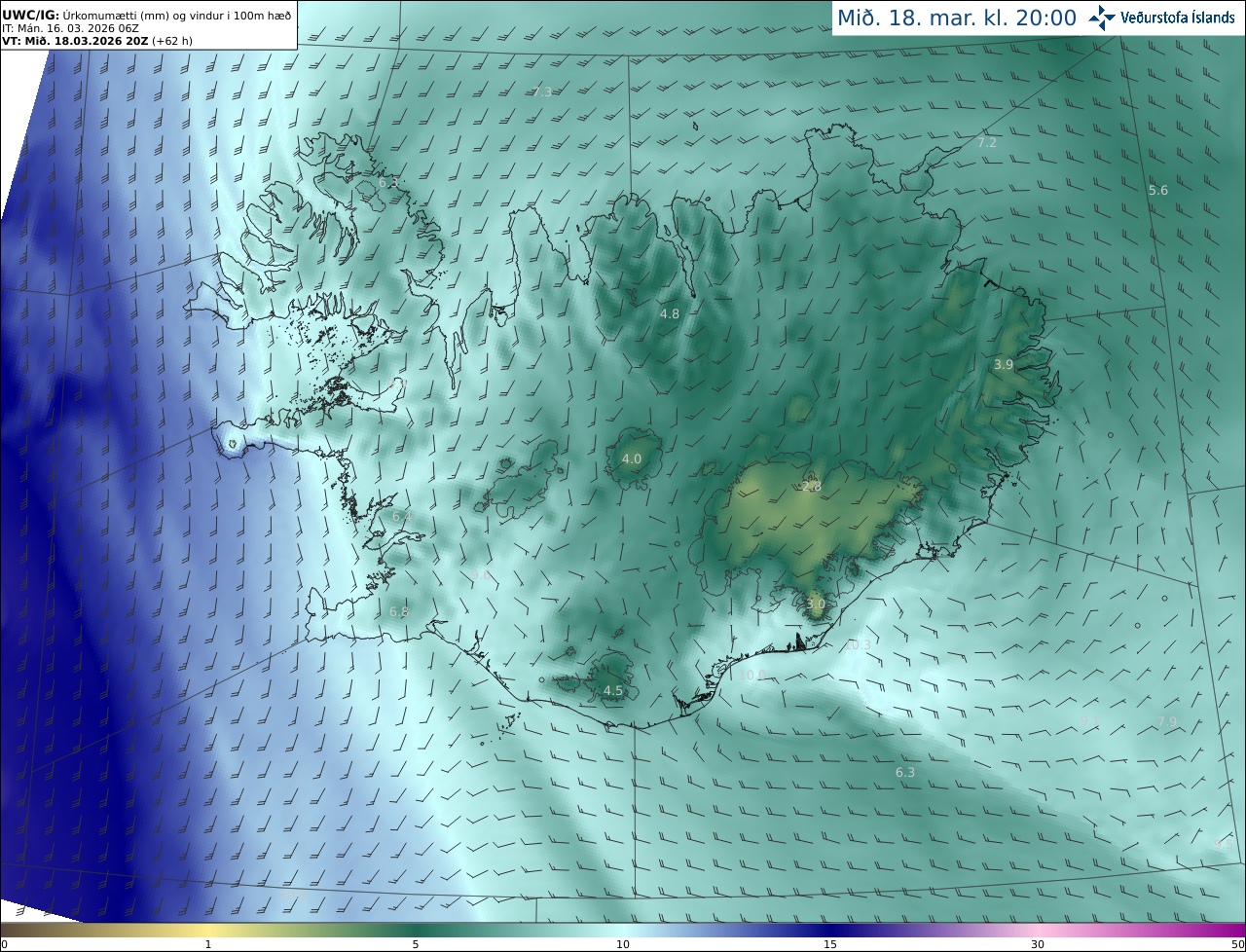Screen dimensions: 1246x952
Task: Click the 'IT: Mán. 16. 03. 2026 06Z' line
Action: pos(70,28)
